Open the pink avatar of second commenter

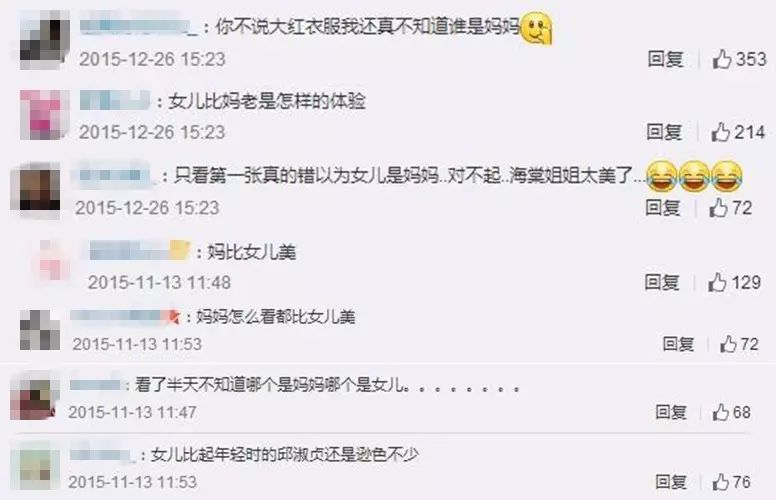(x=43, y=115)
